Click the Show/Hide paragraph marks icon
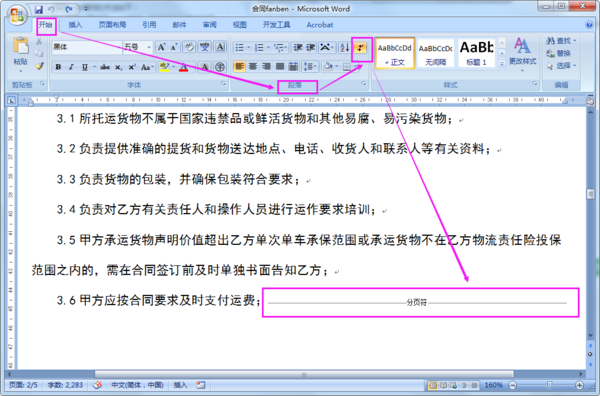Image resolution: width=600 pixels, height=396 pixels. 361,47
